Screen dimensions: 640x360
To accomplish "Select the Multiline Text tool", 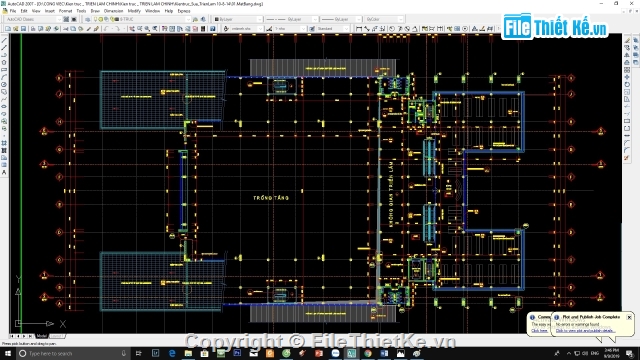I will pos(4,172).
